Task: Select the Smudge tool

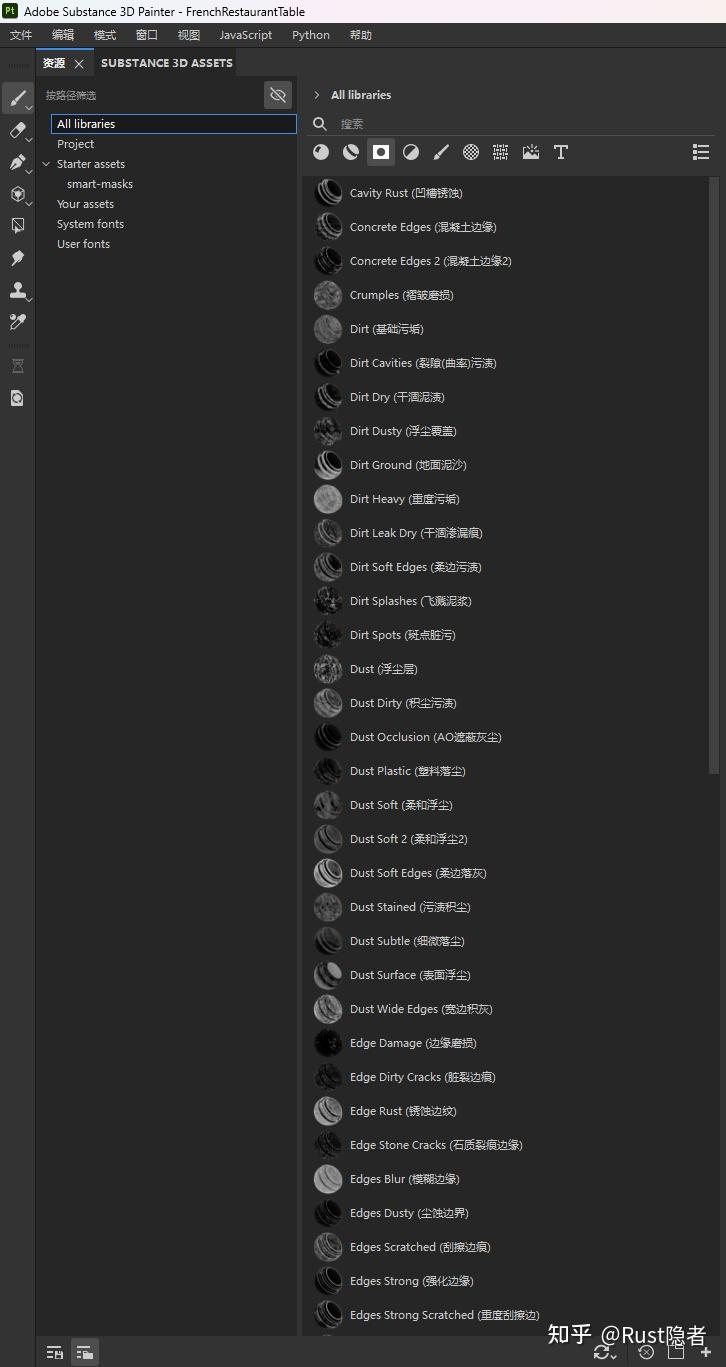Action: (x=17, y=258)
